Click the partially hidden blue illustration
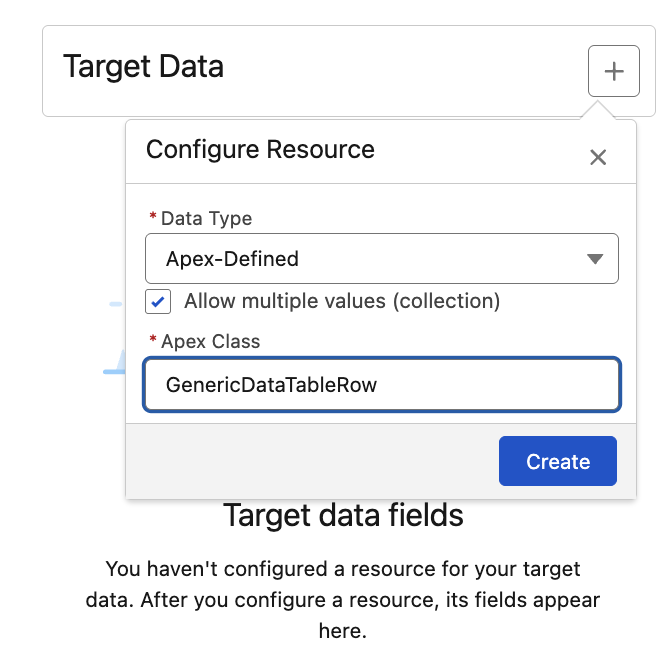This screenshot has width=672, height=666. pos(115,339)
